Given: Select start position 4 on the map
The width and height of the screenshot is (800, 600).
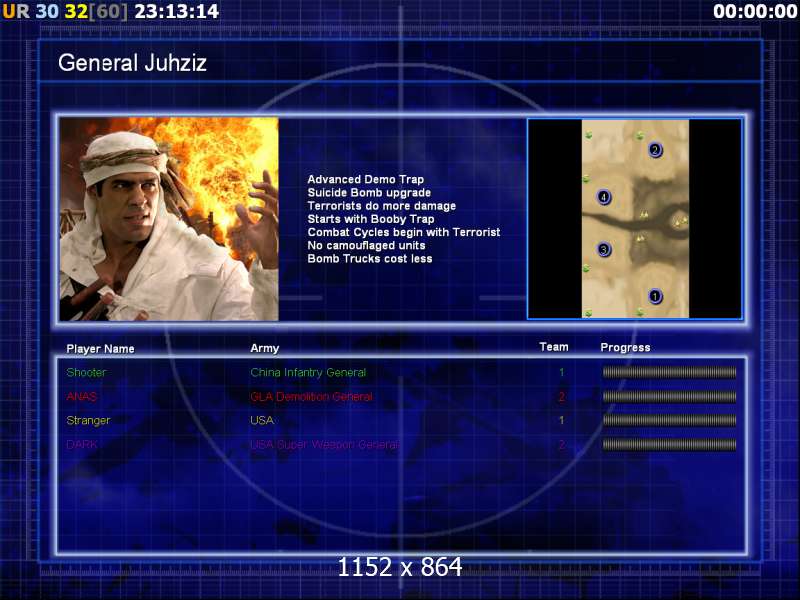Looking at the screenshot, I should coord(604,197).
